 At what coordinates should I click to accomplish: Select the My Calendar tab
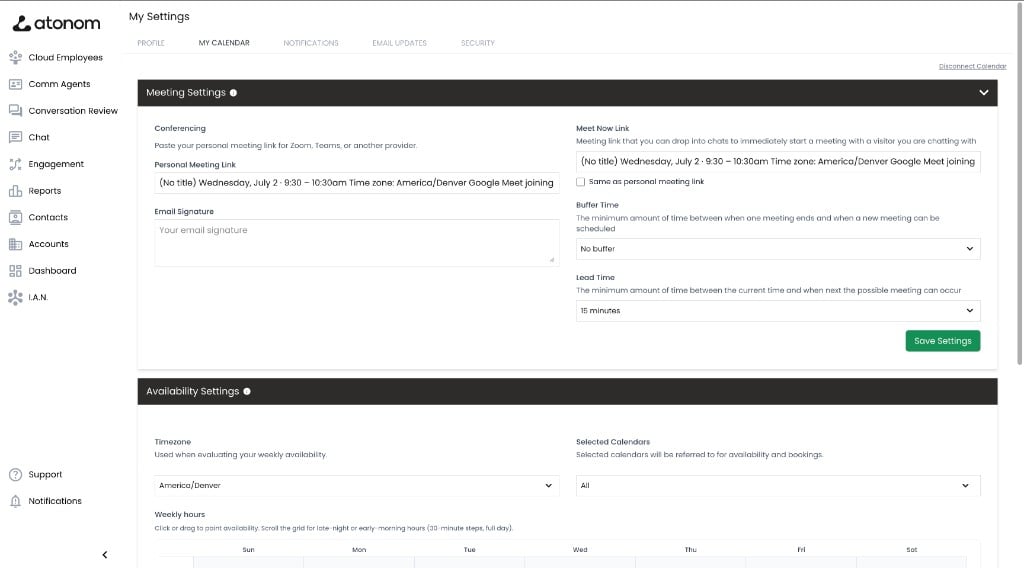(224, 43)
